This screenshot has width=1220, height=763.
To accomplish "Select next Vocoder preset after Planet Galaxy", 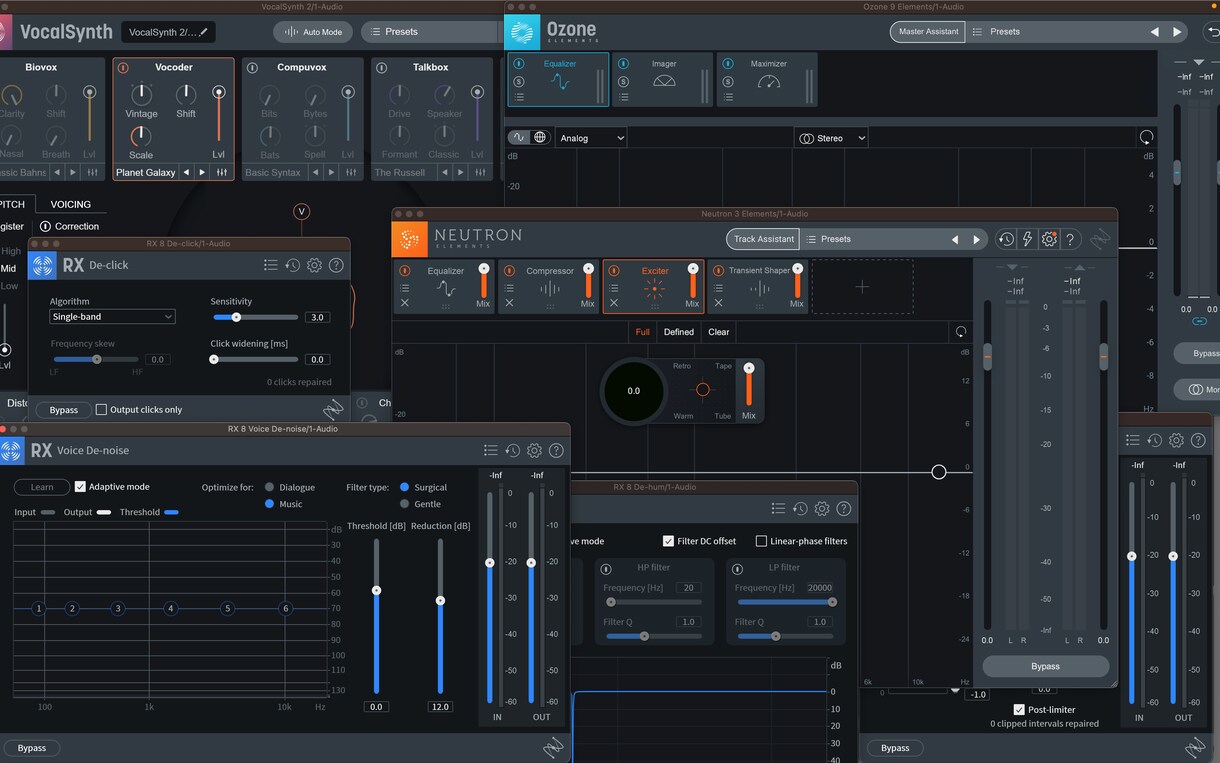I will [202, 172].
